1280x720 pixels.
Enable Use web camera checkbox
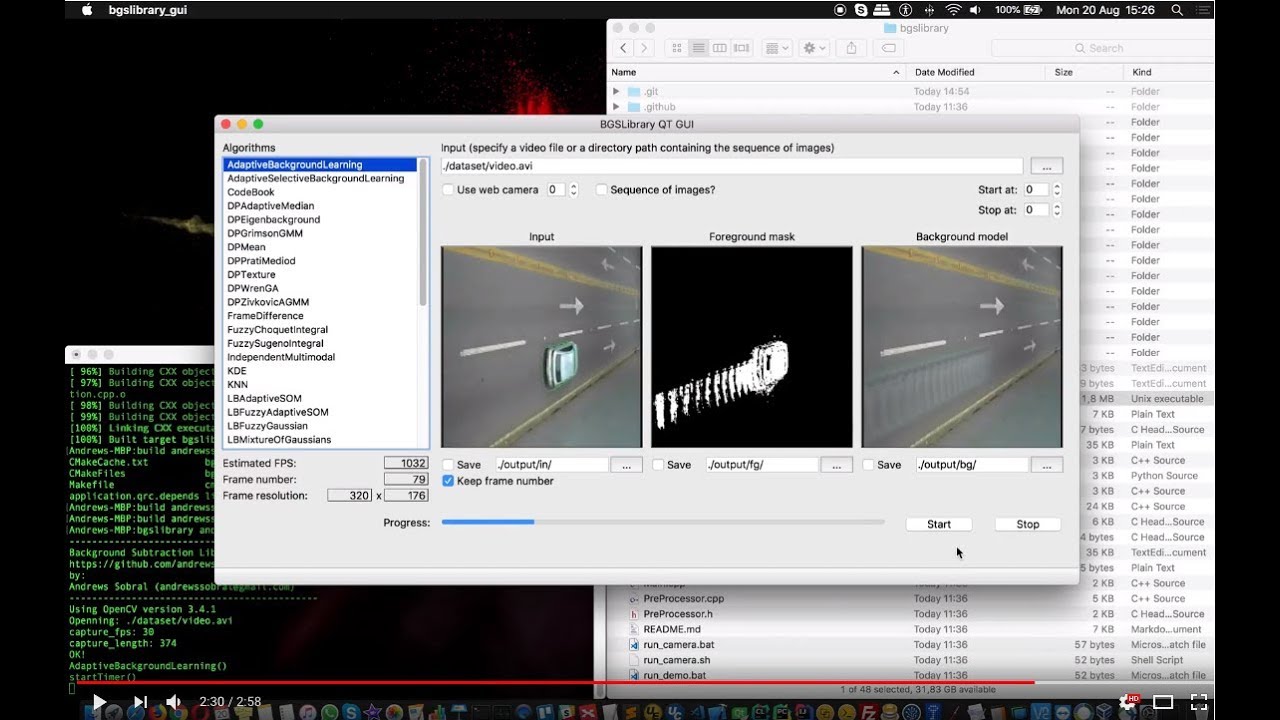pyautogui.click(x=449, y=190)
